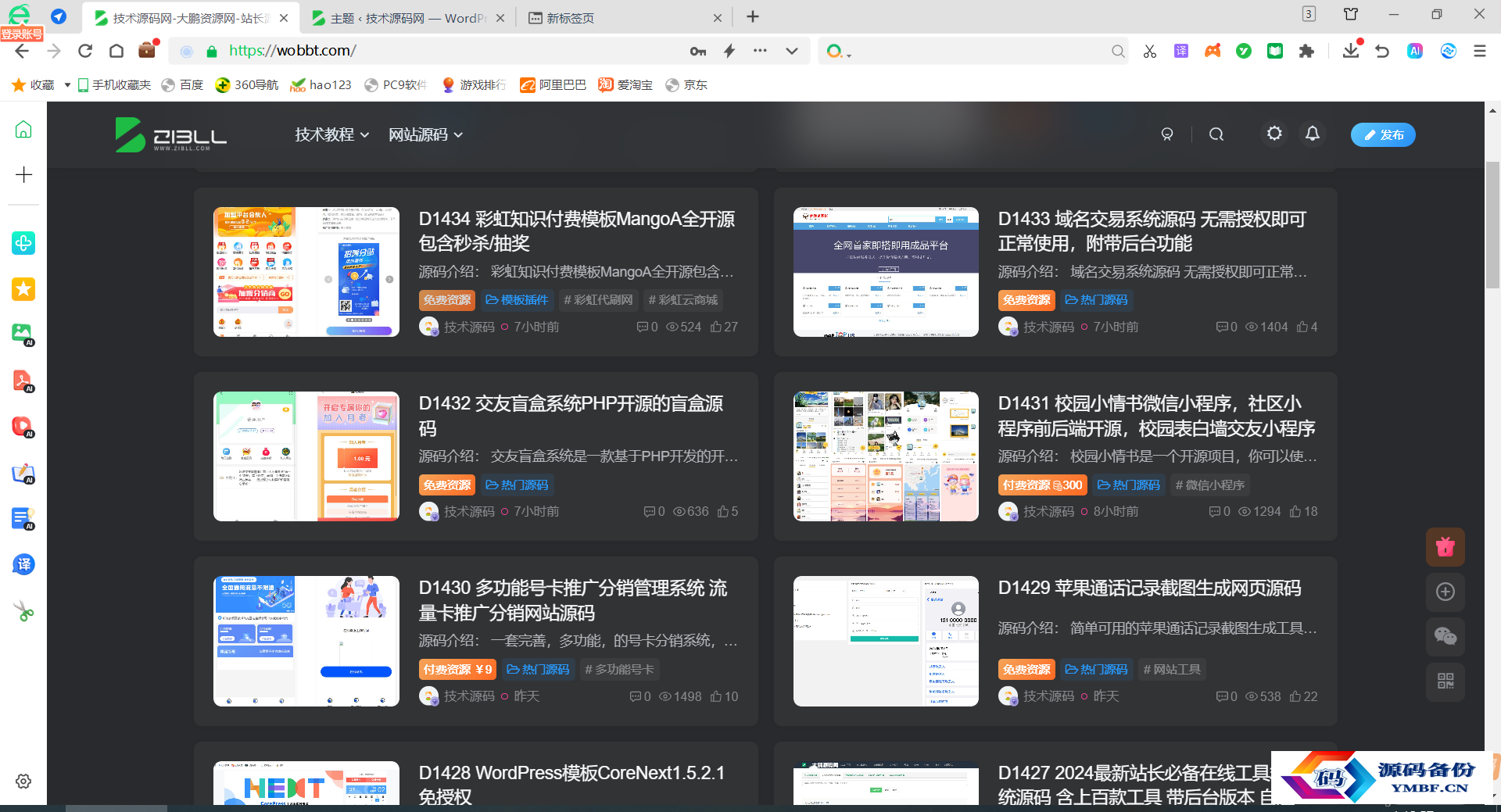Open a new tab with plus button

click(x=753, y=16)
